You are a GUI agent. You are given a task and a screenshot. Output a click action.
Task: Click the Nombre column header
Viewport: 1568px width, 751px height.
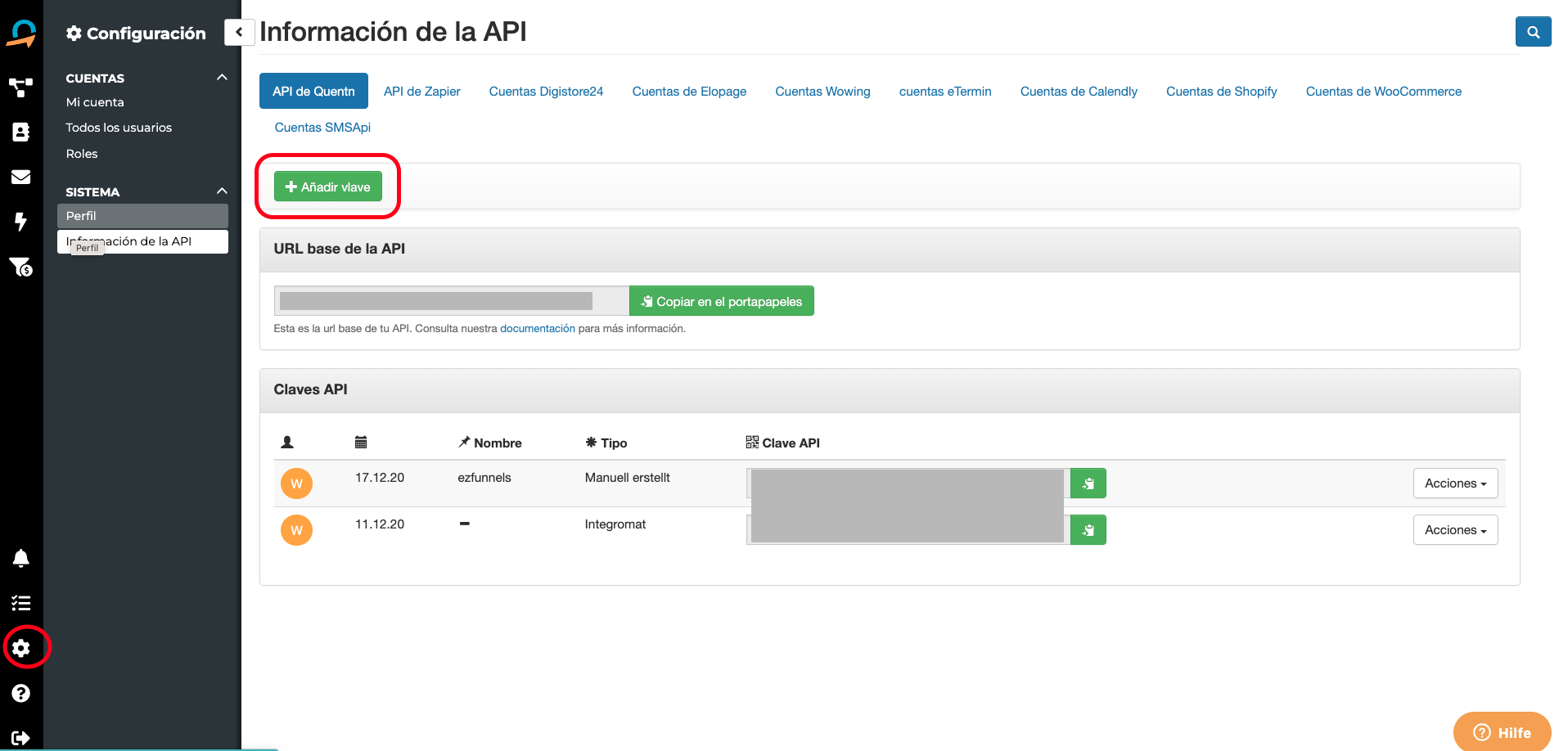click(490, 443)
